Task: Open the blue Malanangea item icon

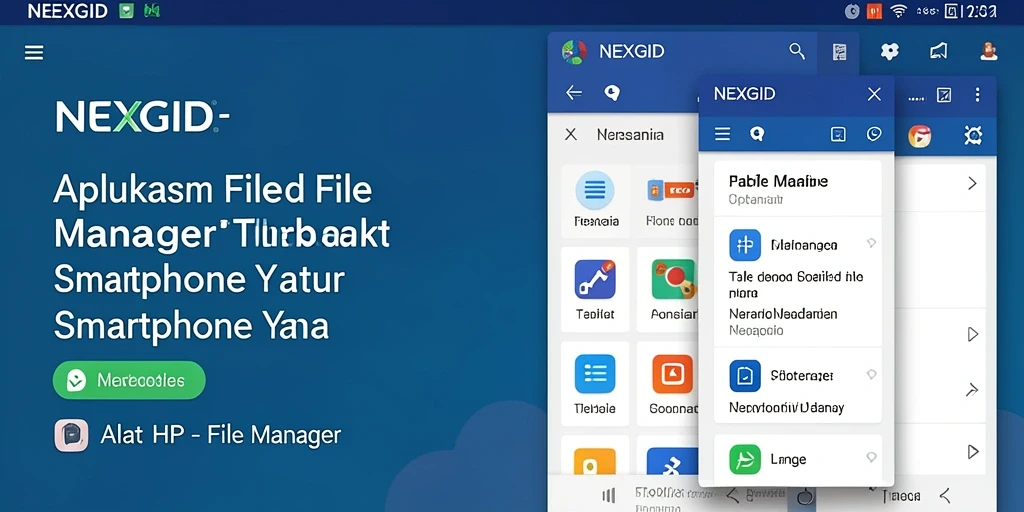Action: coord(745,245)
